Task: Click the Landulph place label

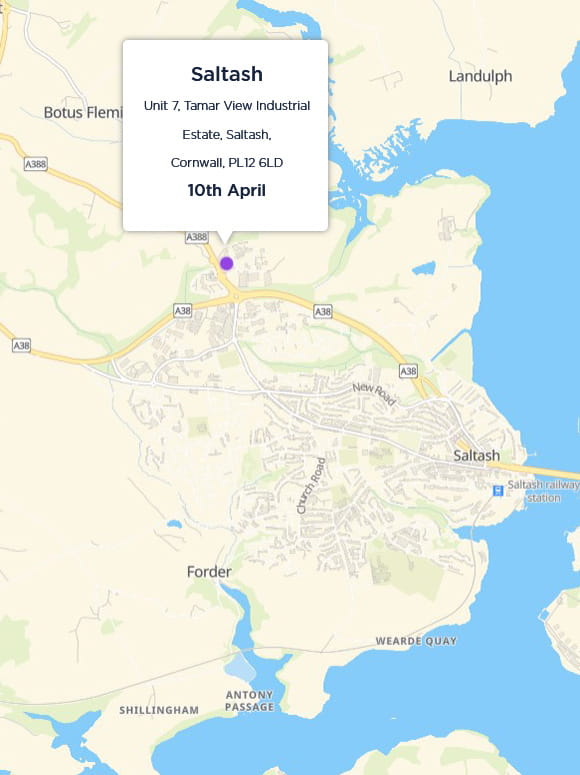Action: [480, 77]
